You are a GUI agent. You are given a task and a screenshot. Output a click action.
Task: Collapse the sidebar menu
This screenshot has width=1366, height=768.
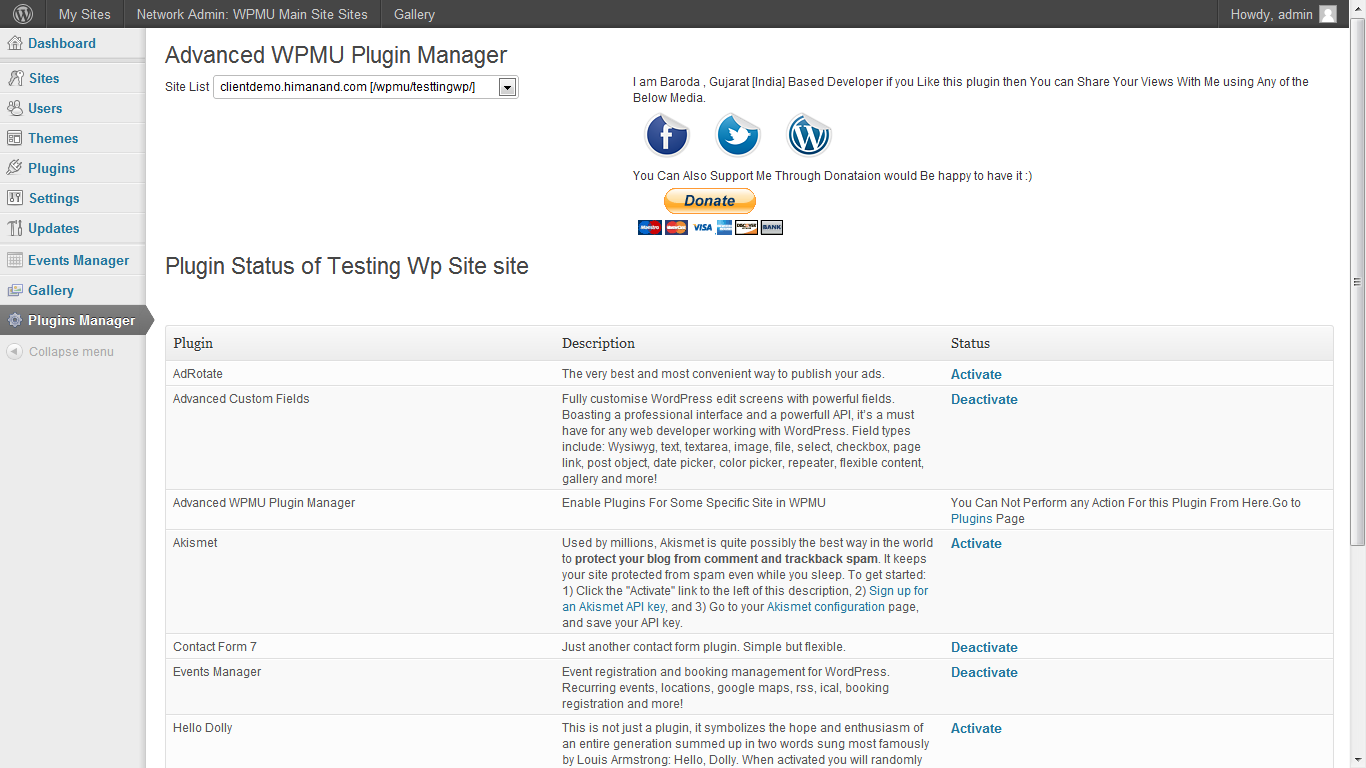(x=60, y=352)
